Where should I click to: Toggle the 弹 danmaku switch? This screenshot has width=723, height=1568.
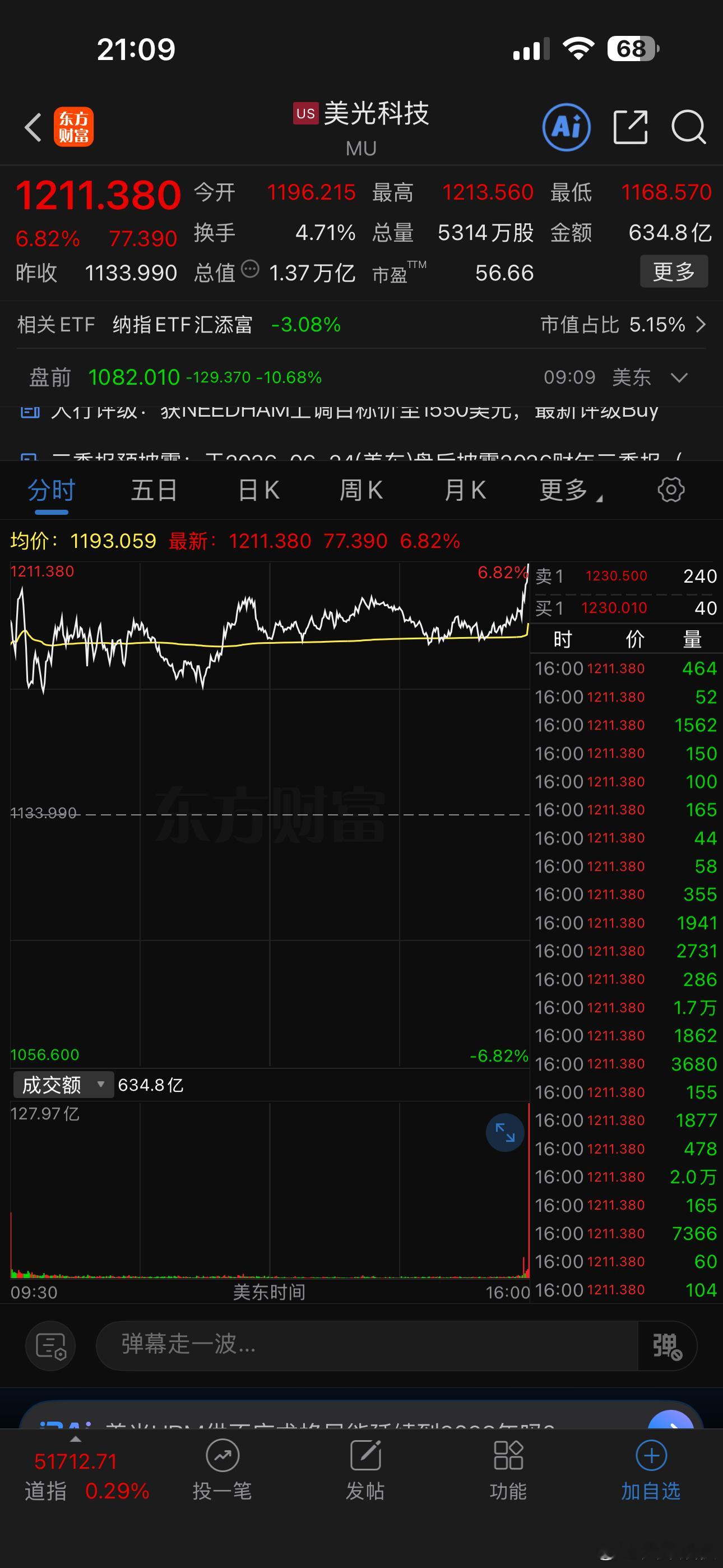tap(667, 1346)
